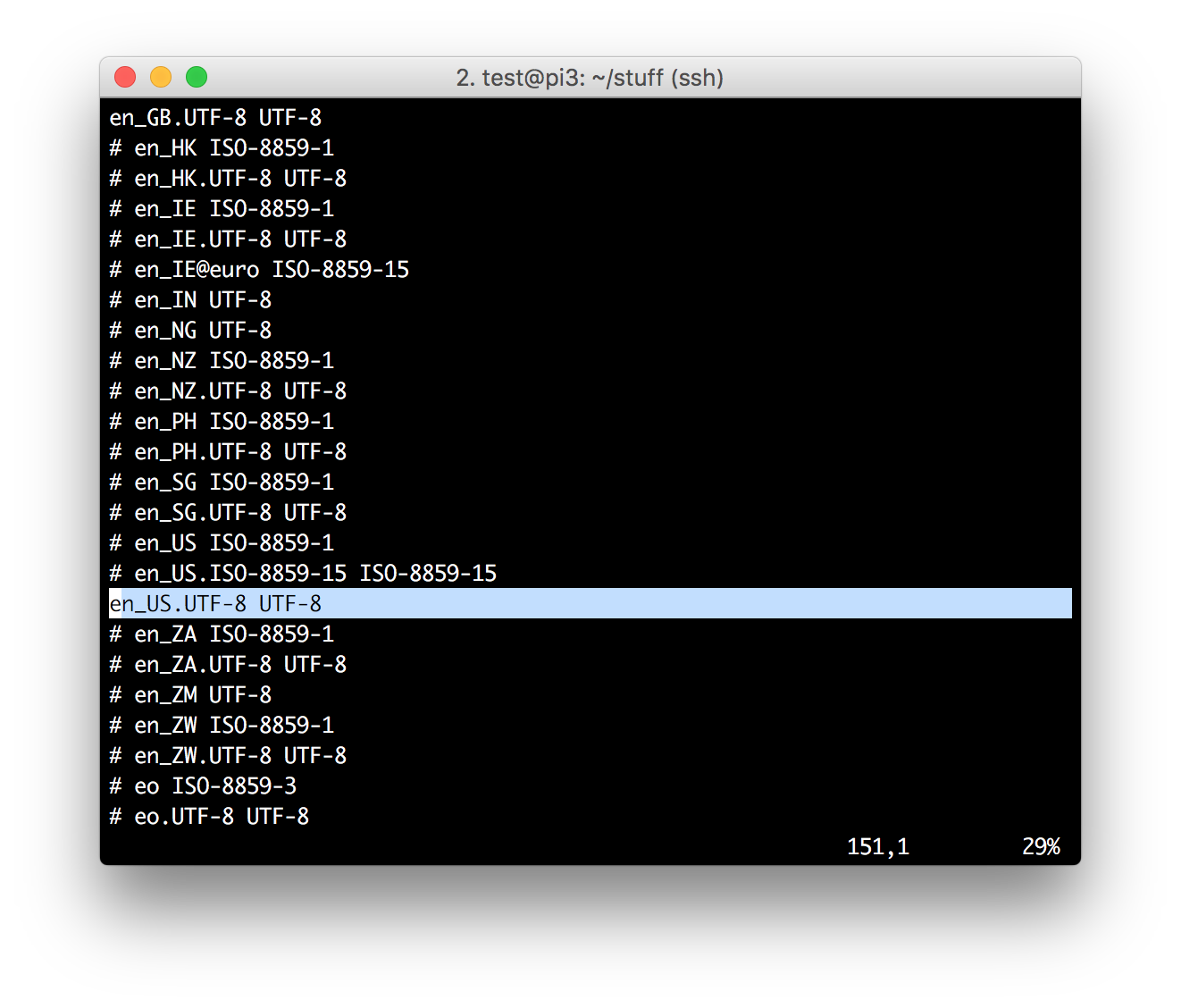The image size is (1181, 1008).
Task: Click the line '# en_ZW ISO-8859-1'
Action: (x=222, y=726)
